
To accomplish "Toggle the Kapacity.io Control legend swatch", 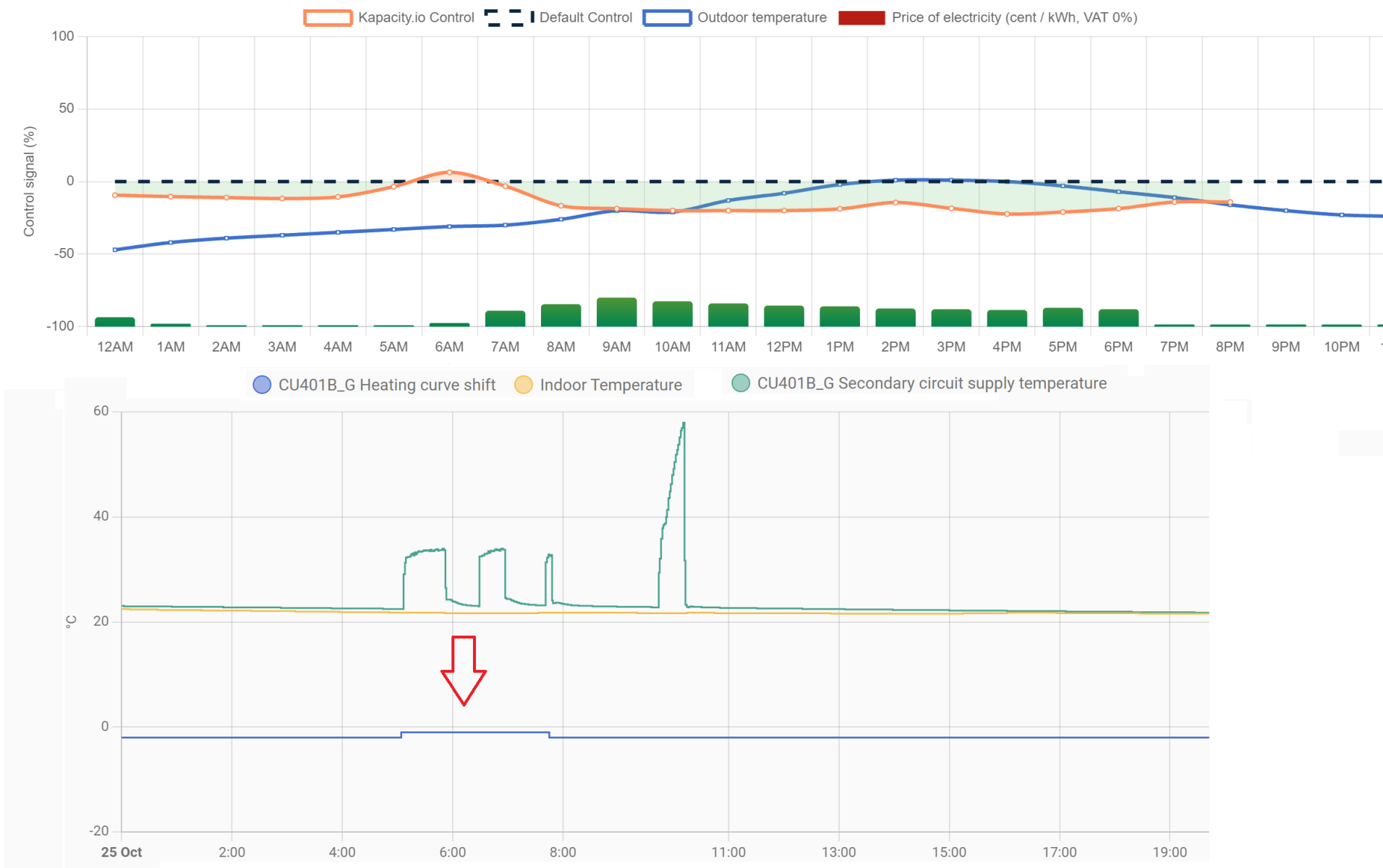I will pyautogui.click(x=328, y=18).
